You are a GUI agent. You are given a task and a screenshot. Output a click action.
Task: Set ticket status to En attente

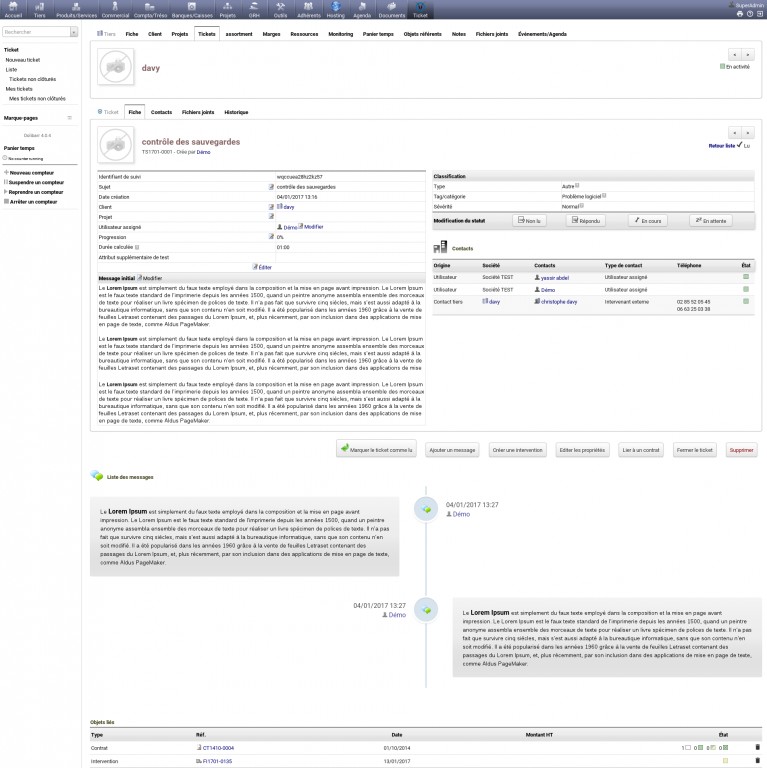tap(711, 221)
